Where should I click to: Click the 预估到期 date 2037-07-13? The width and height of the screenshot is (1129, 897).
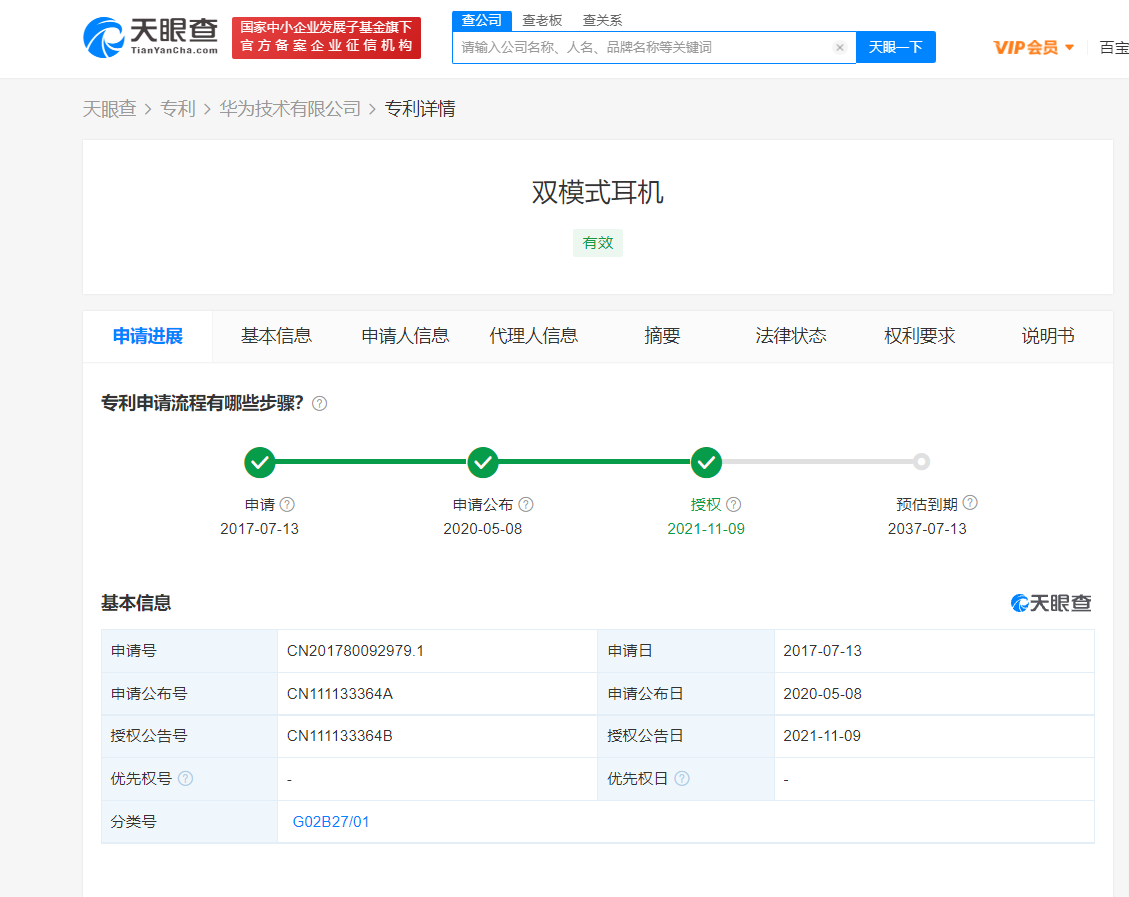[x=927, y=529]
